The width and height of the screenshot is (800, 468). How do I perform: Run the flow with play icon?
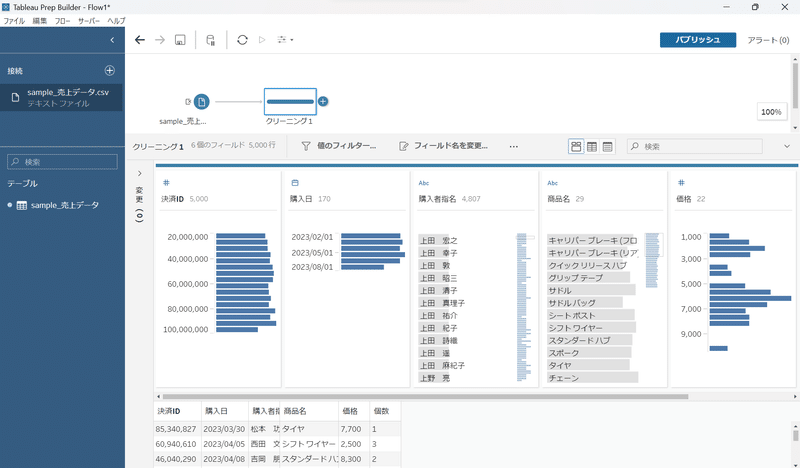262,40
